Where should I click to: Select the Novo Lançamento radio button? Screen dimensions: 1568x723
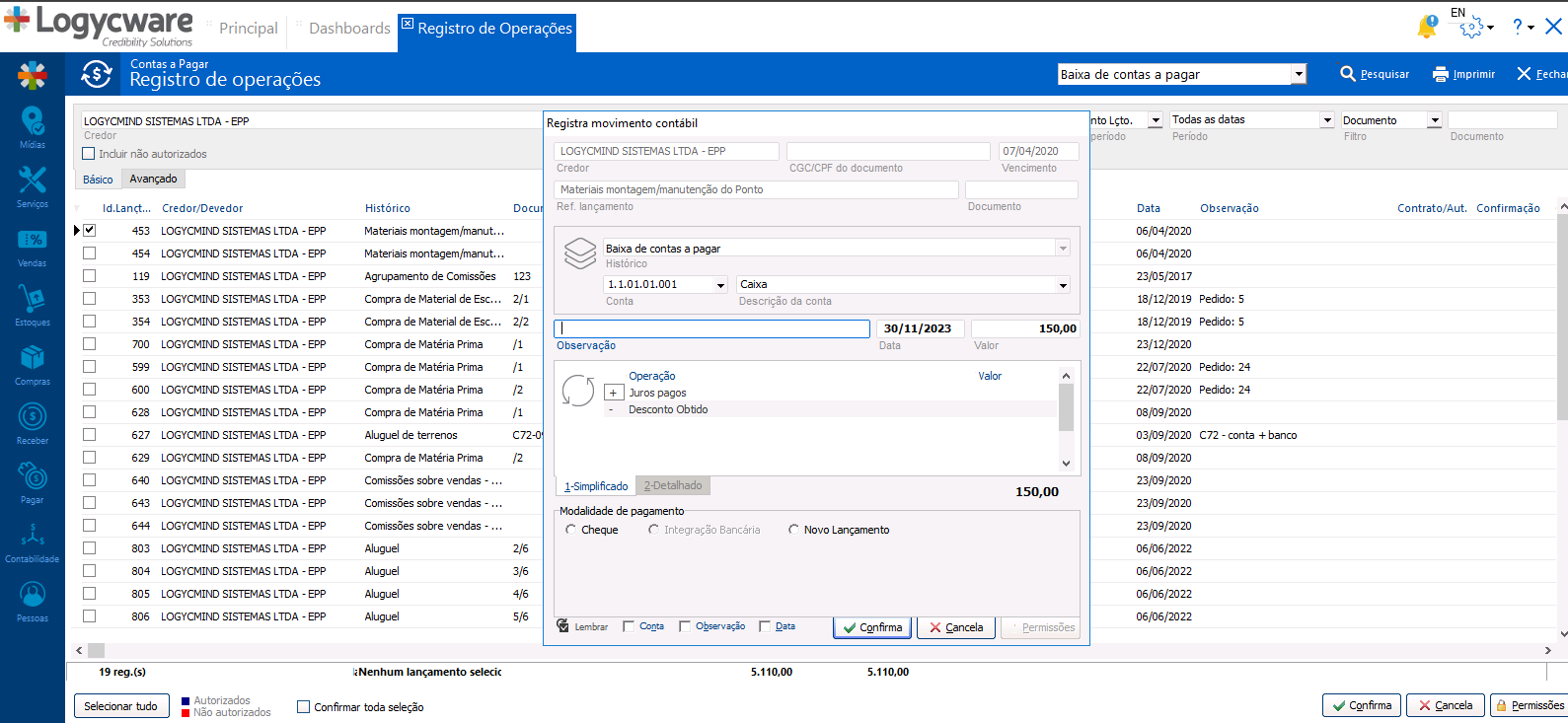point(793,530)
